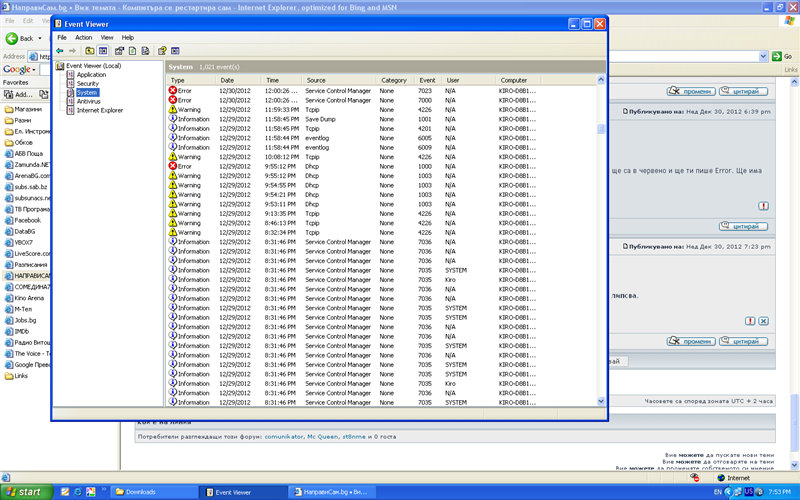800x500 pixels.
Task: Open the Facebook favorite link
Action: pyautogui.click(x=23, y=220)
